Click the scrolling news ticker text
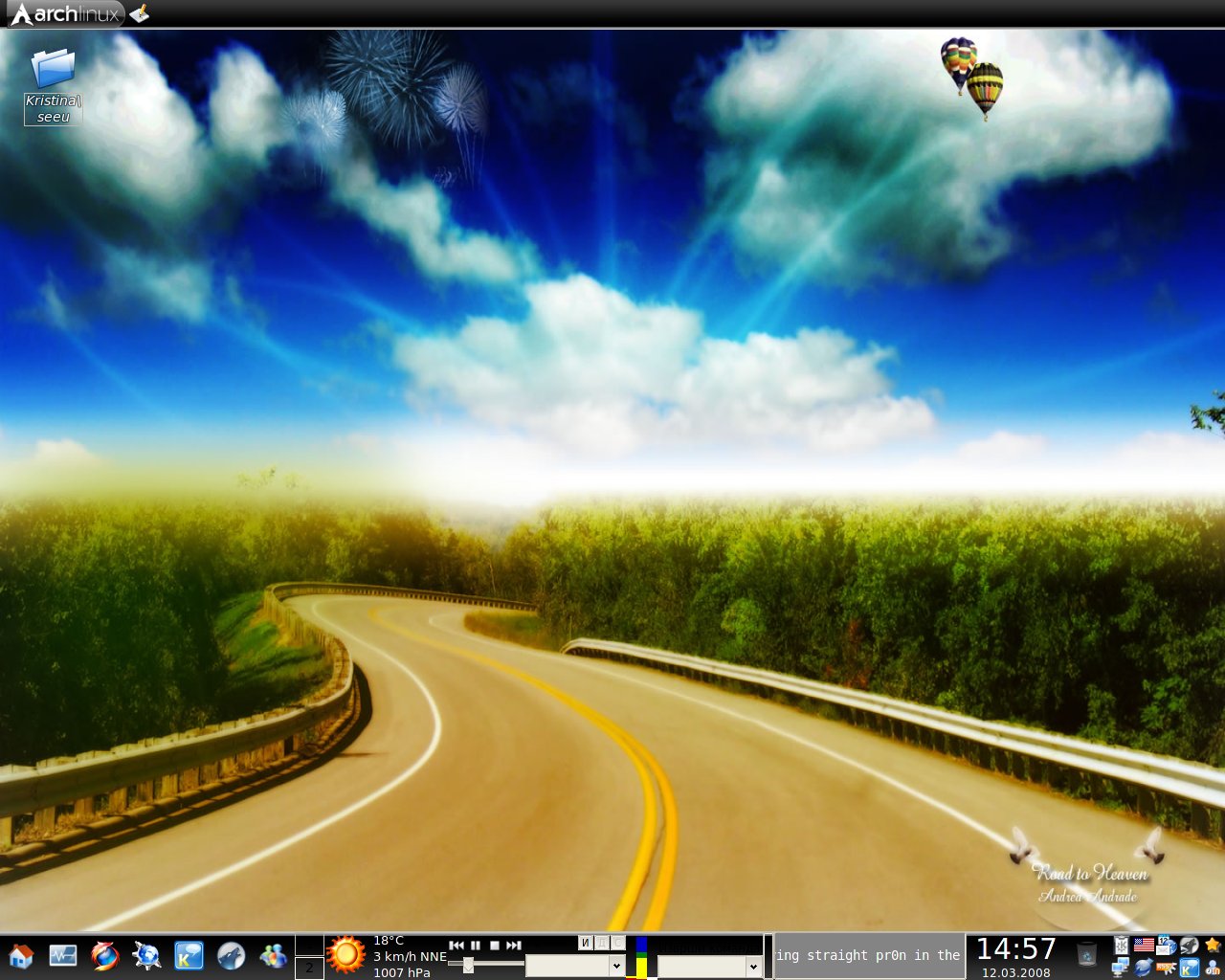Viewport: 1225px width, 980px height. pyautogui.click(x=868, y=955)
